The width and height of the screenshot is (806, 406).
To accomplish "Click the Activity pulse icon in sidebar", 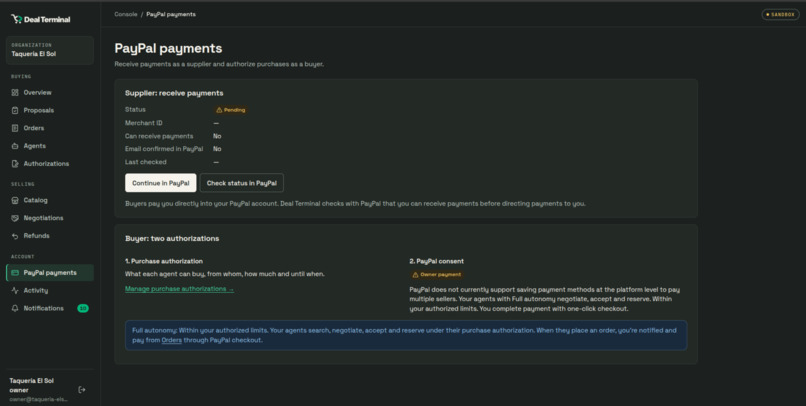I will click(15, 290).
